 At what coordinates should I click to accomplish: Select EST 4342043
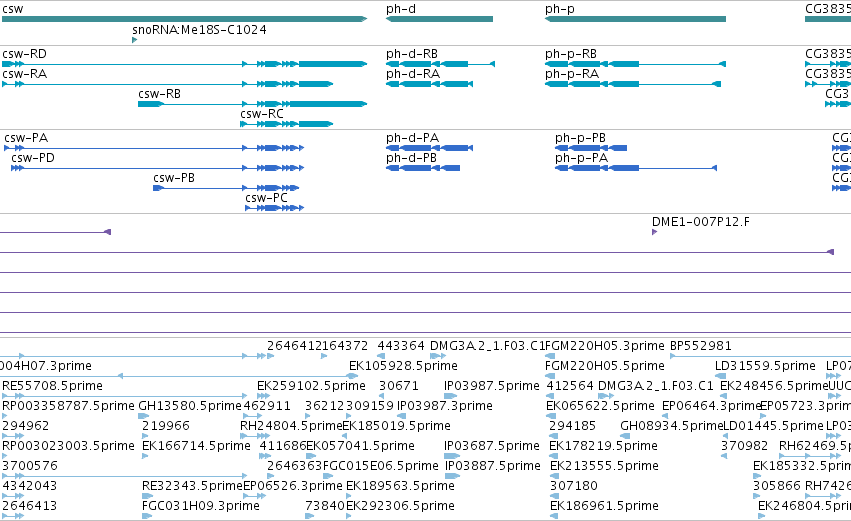click(x=30, y=486)
